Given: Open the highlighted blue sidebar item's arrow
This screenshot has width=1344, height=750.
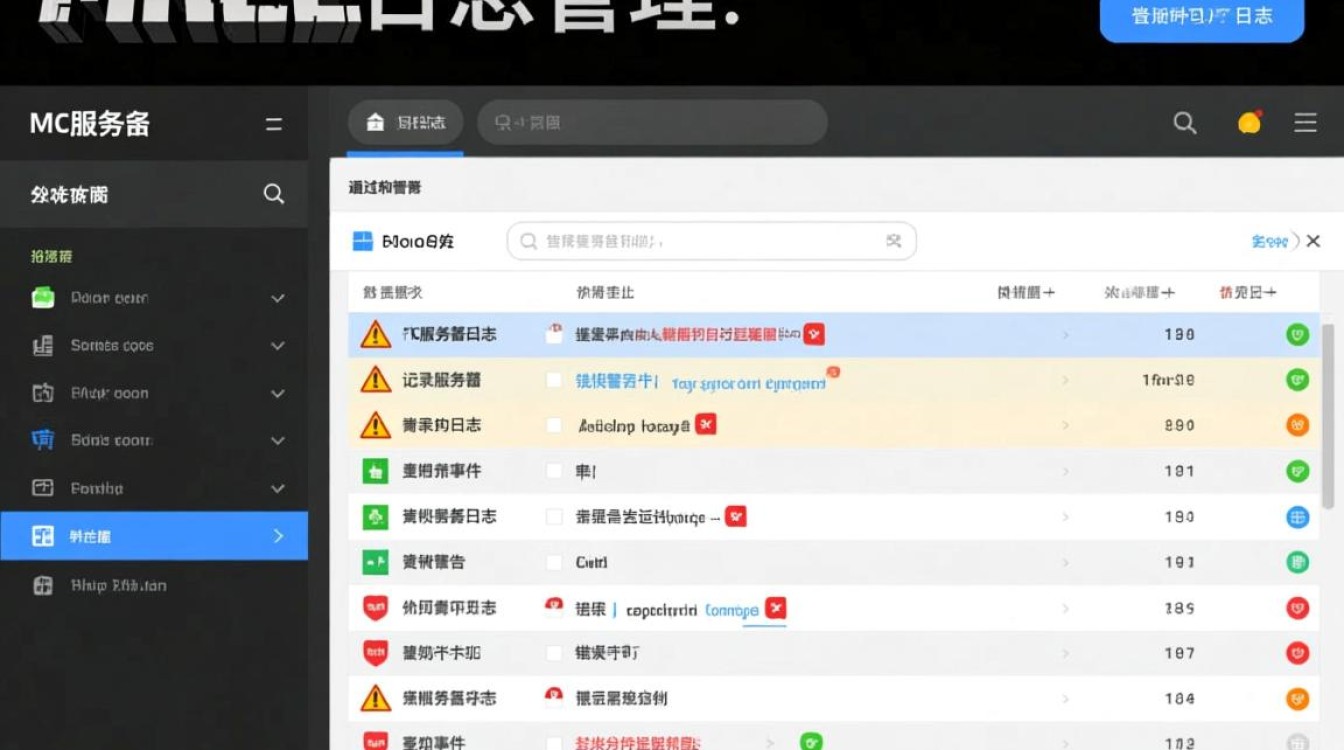Looking at the screenshot, I should coord(278,536).
